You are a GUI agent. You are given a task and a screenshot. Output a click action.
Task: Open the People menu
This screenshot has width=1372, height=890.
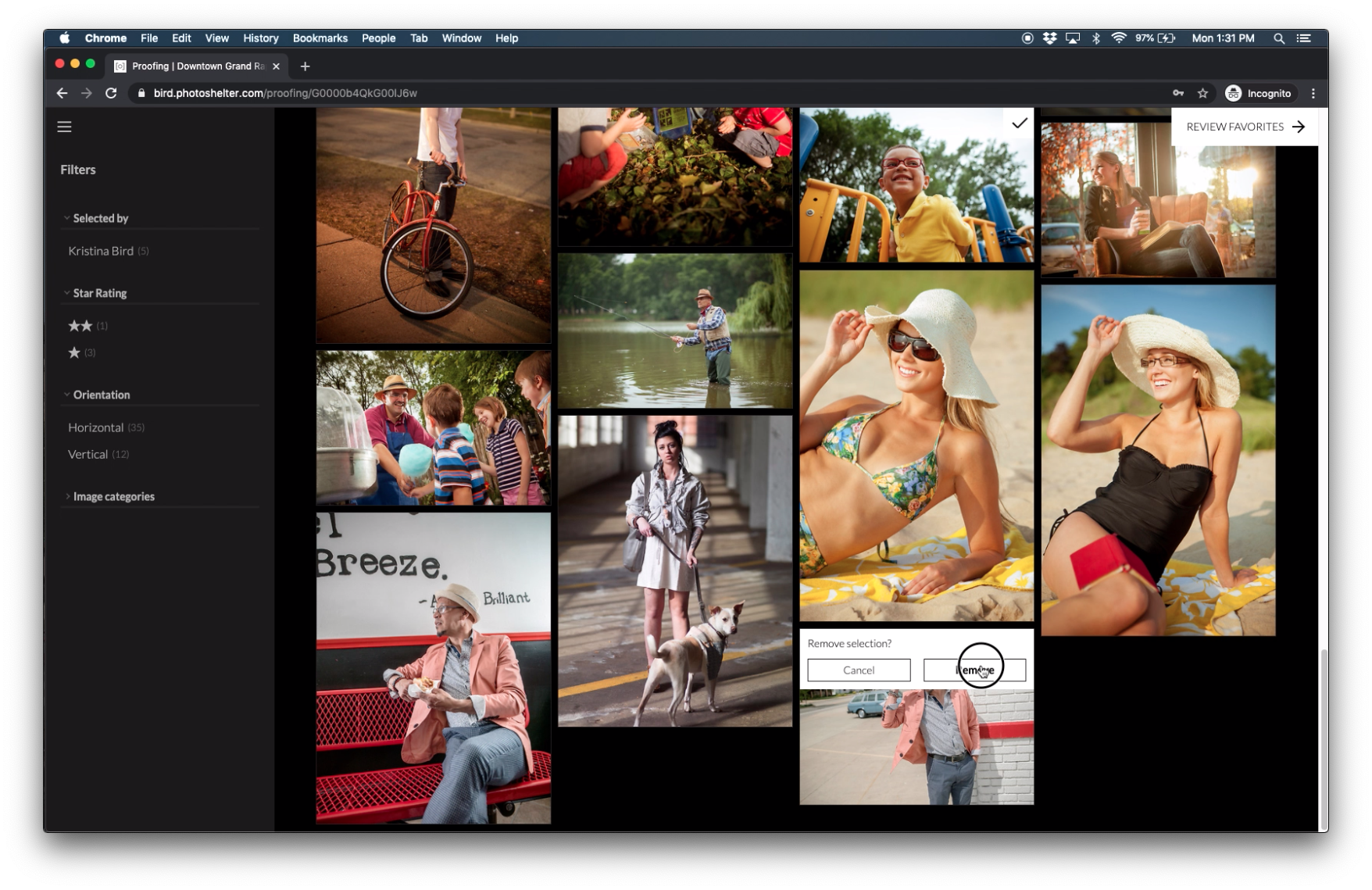[x=378, y=38]
